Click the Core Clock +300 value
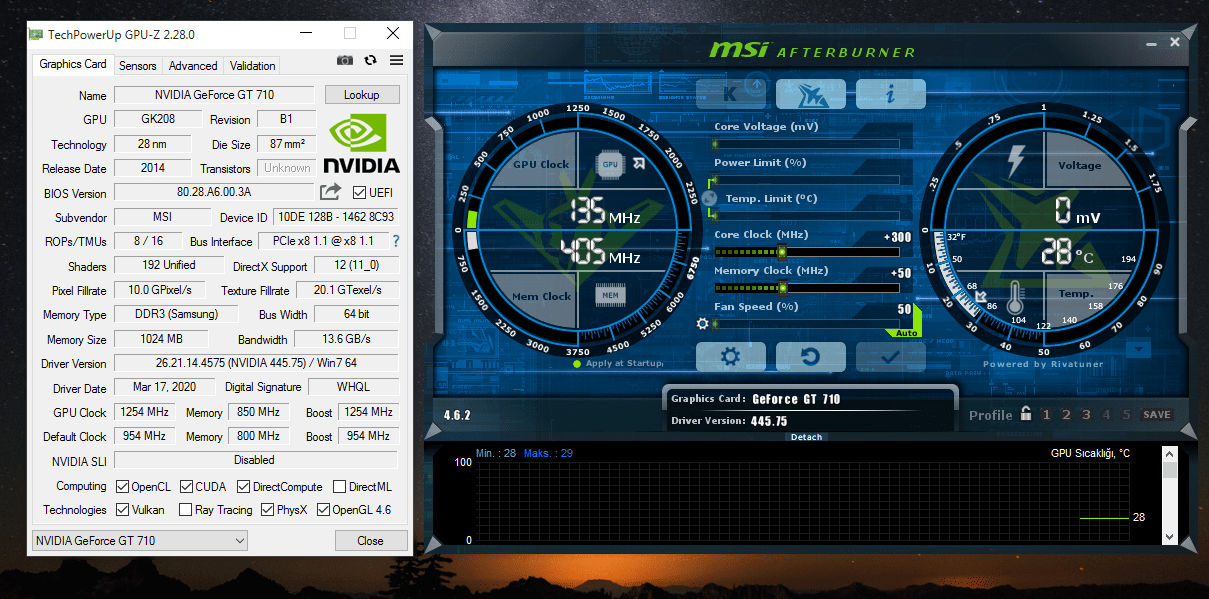Screen dimensions: 1209x599 (897, 237)
